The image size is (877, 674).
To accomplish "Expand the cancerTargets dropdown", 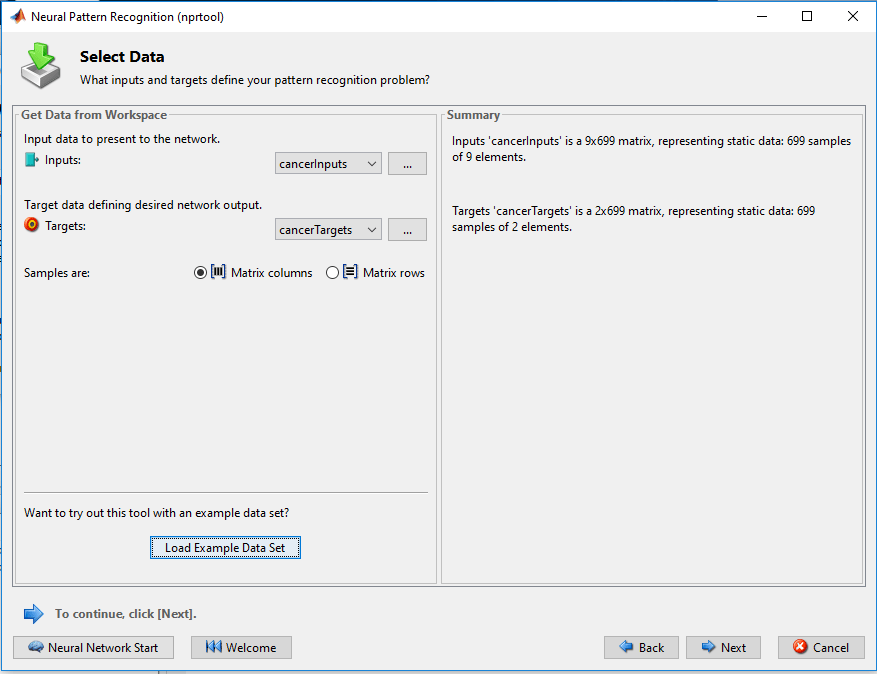I will click(328, 229).
